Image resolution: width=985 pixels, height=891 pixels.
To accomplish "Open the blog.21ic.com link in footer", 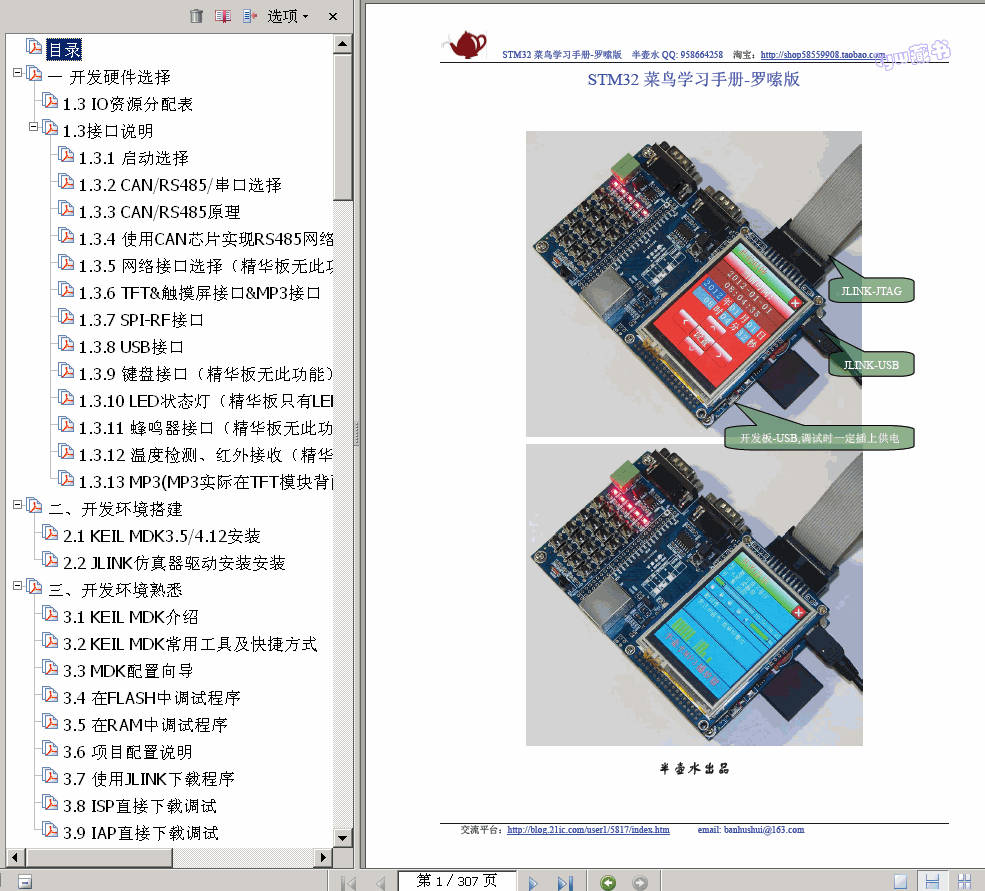I will point(588,830).
